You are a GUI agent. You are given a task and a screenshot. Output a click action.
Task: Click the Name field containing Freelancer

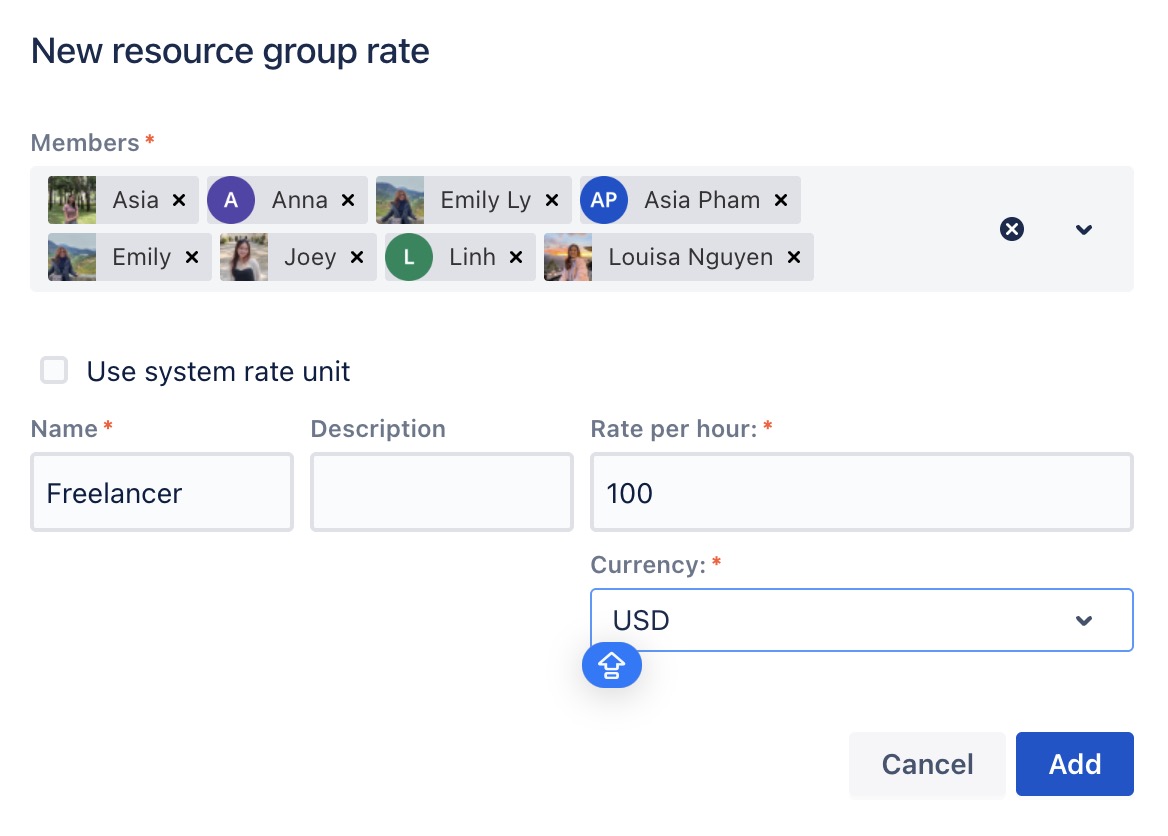pos(162,492)
